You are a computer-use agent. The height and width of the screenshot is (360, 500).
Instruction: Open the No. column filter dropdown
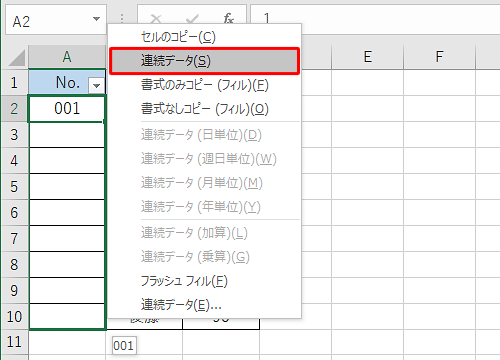click(96, 86)
